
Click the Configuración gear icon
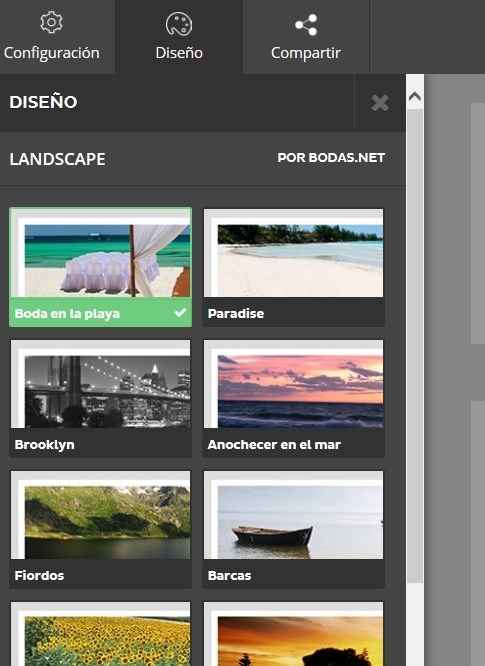(x=51, y=23)
